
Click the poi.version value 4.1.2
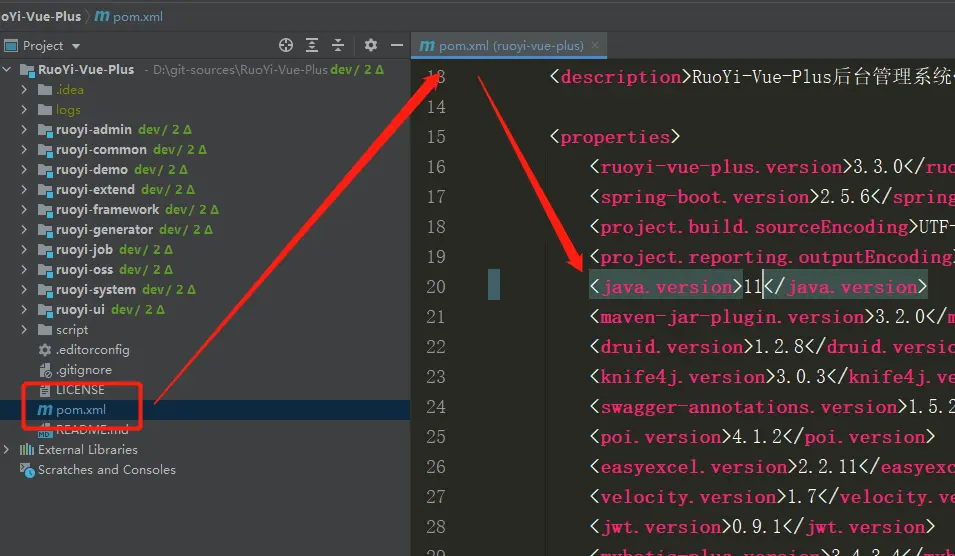coord(756,437)
